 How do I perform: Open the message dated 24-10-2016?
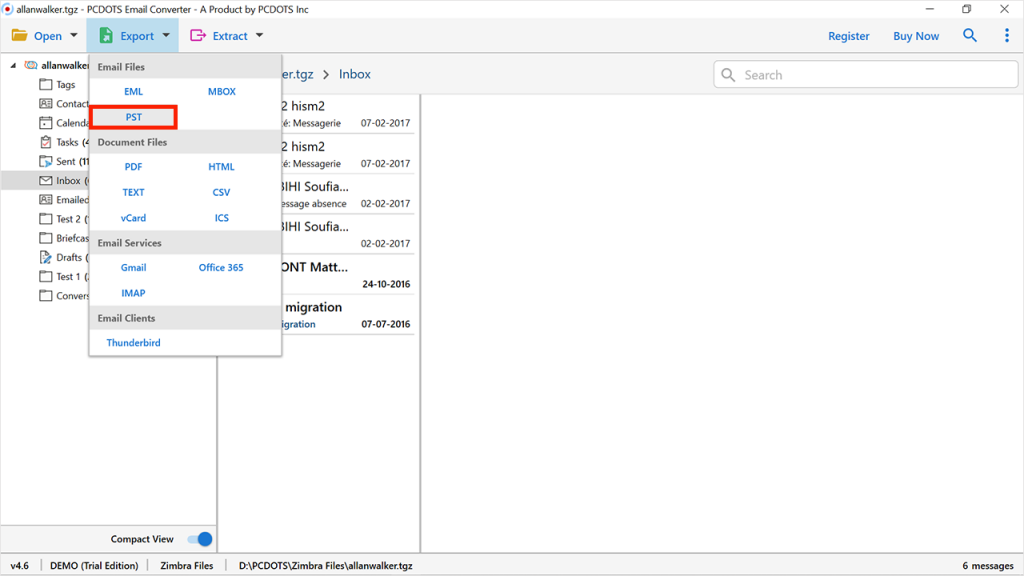click(347, 275)
